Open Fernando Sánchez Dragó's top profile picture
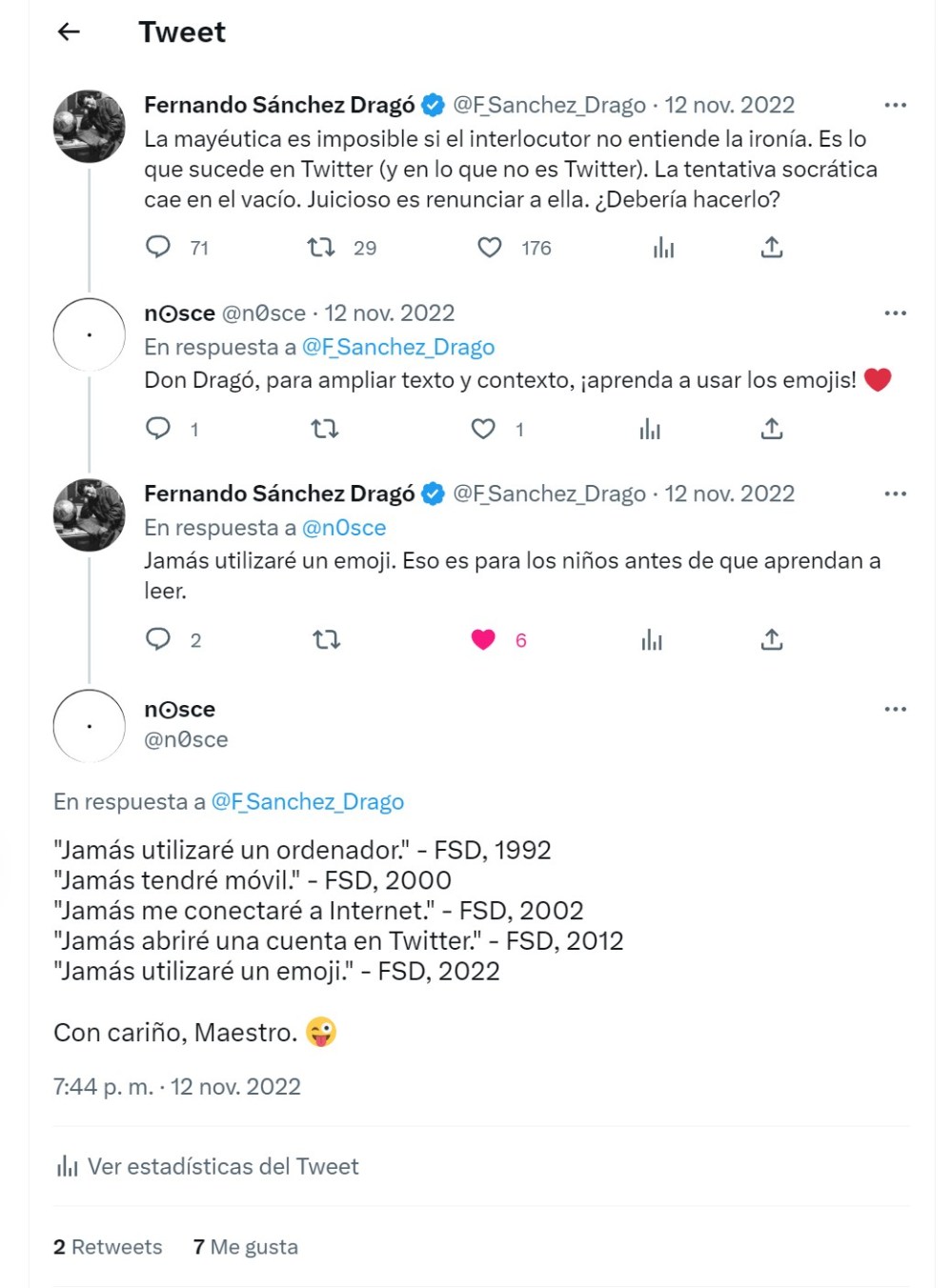Image resolution: width=952 pixels, height=1288 pixels. 90,127
